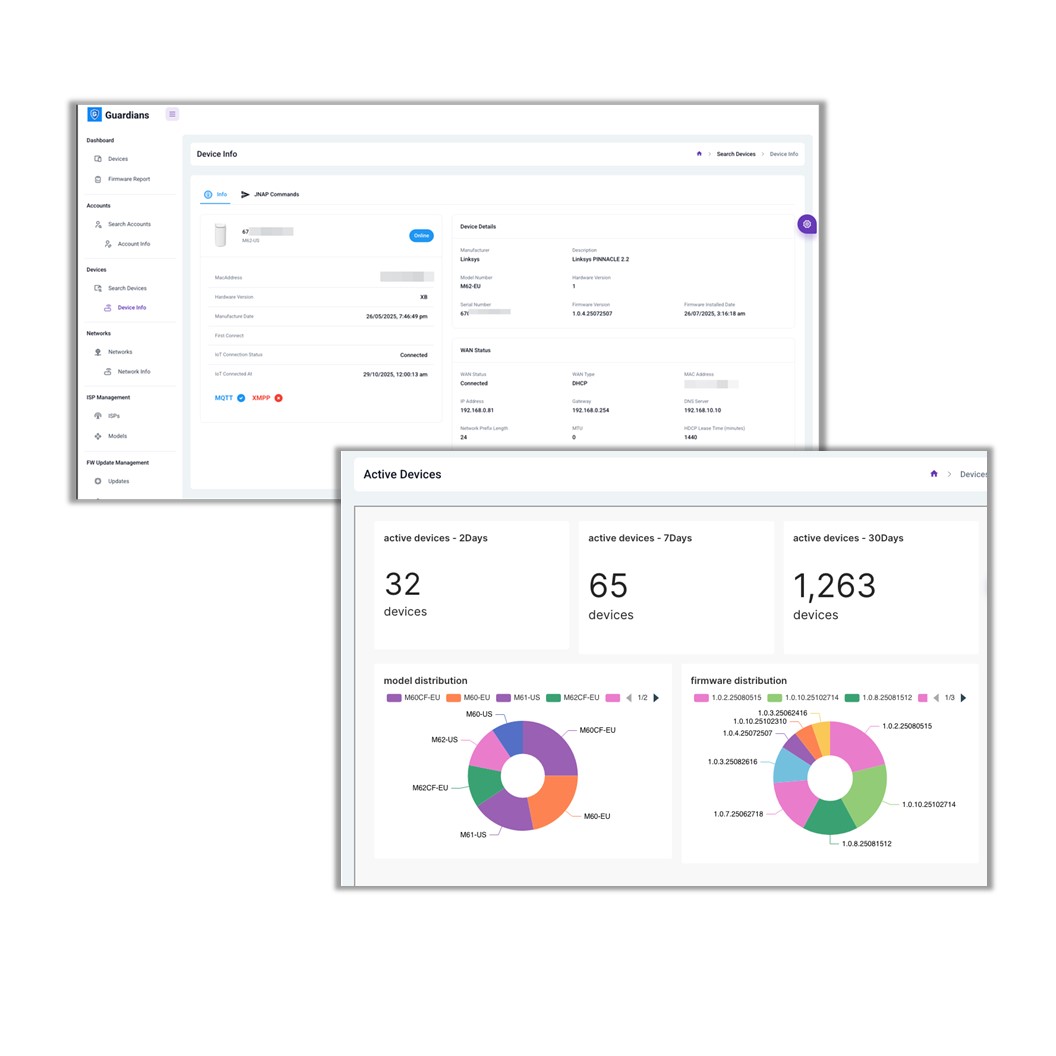Open the purple settings gear button

(x=807, y=224)
